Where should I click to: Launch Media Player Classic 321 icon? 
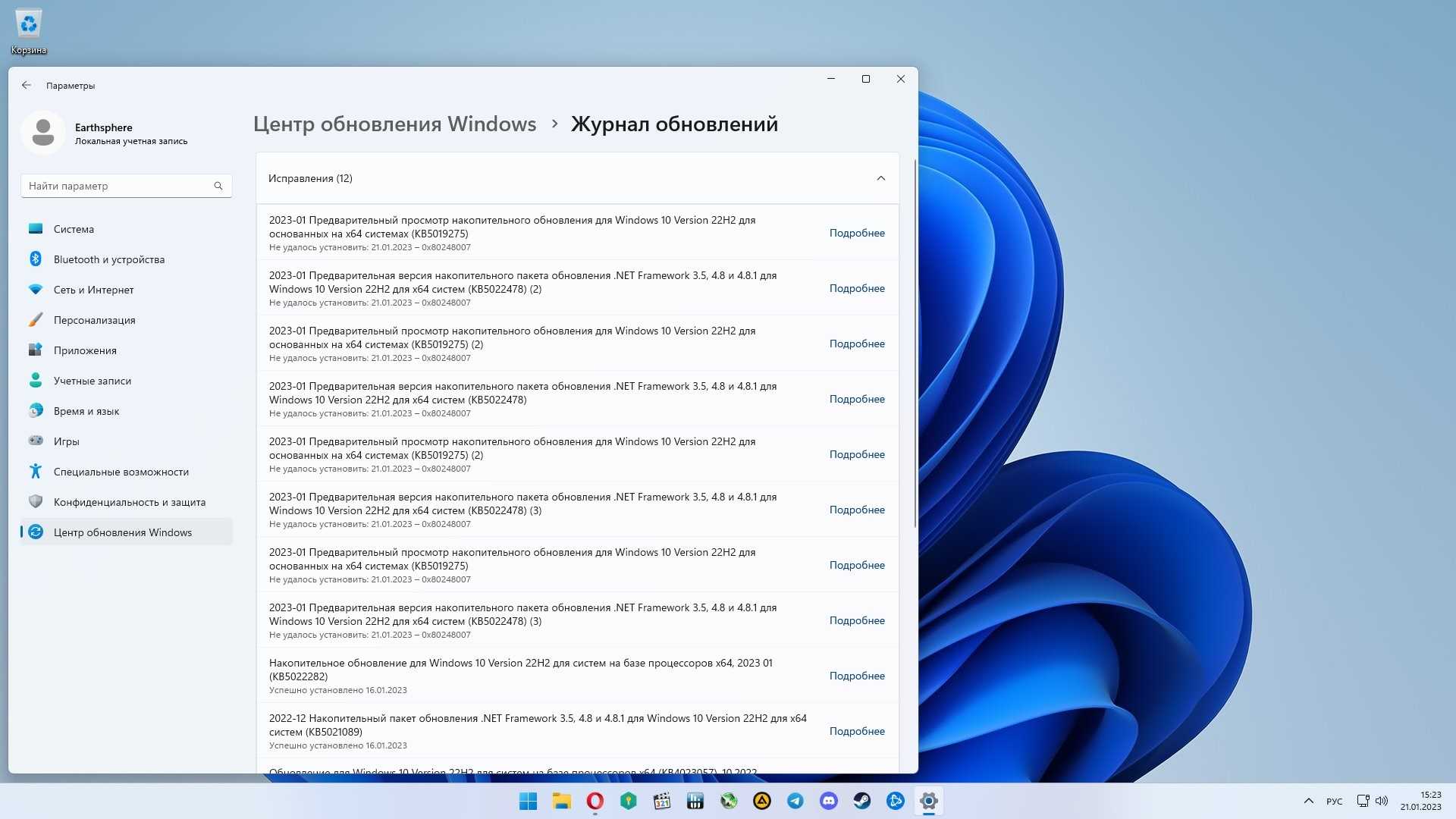pyautogui.click(x=661, y=801)
